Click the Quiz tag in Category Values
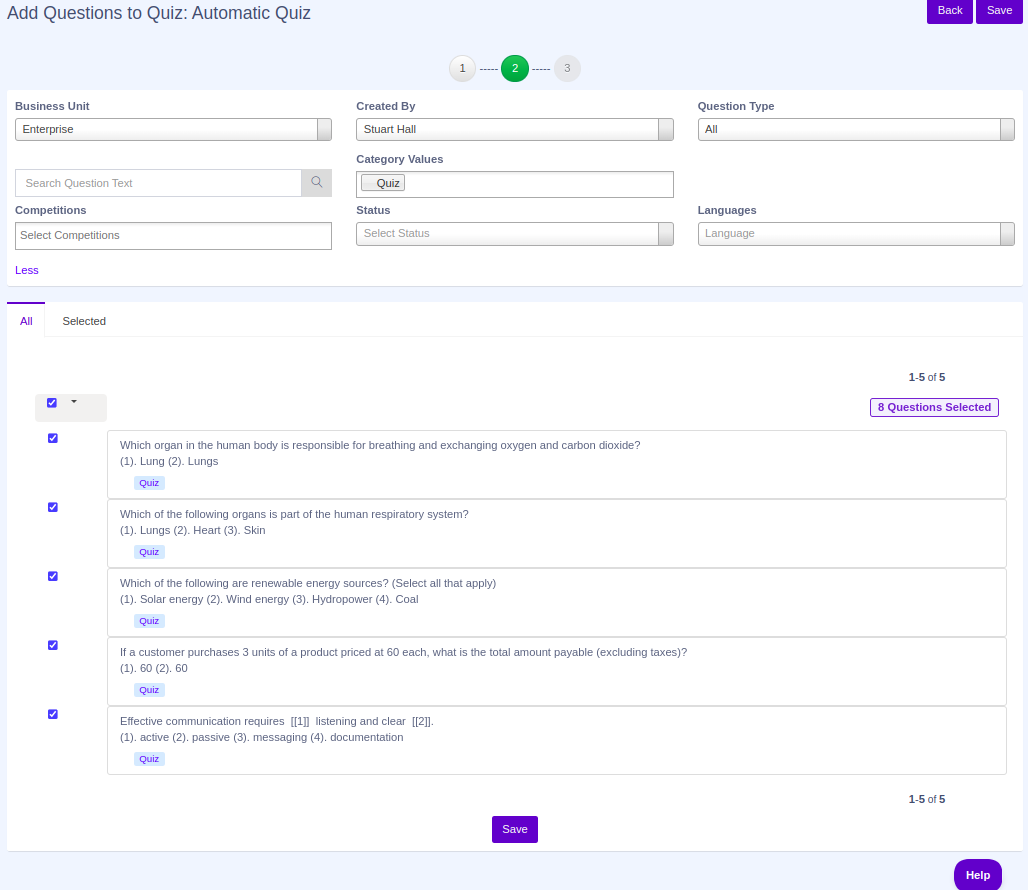 pyautogui.click(x=383, y=183)
